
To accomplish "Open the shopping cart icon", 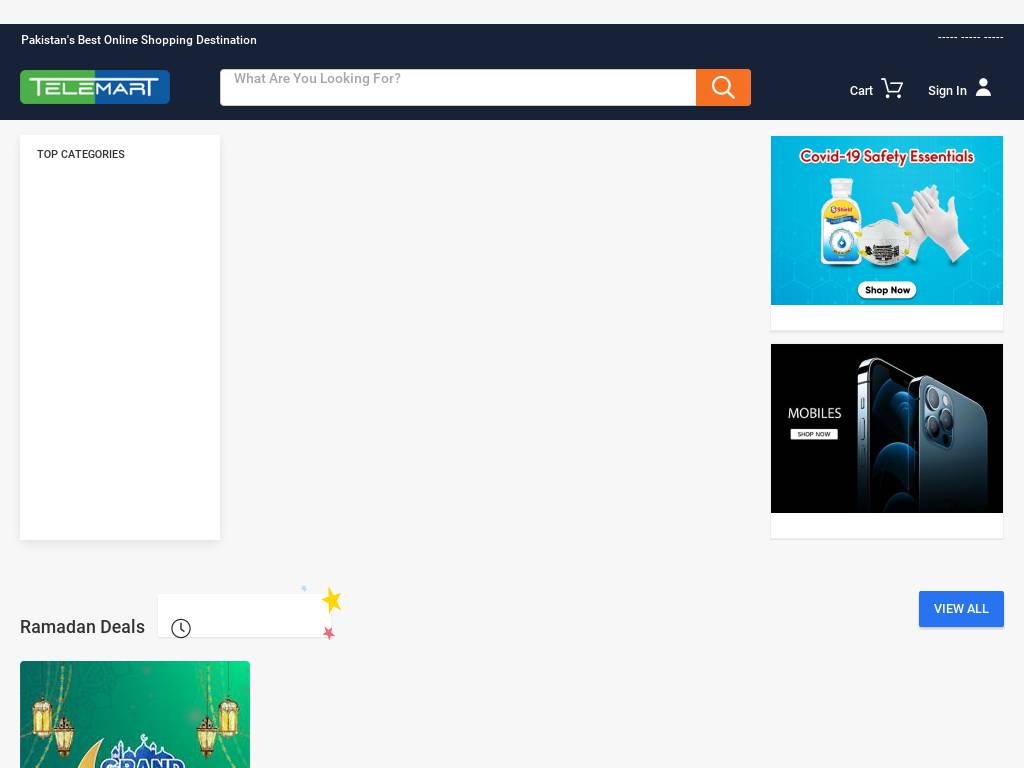I will pyautogui.click(x=892, y=88).
